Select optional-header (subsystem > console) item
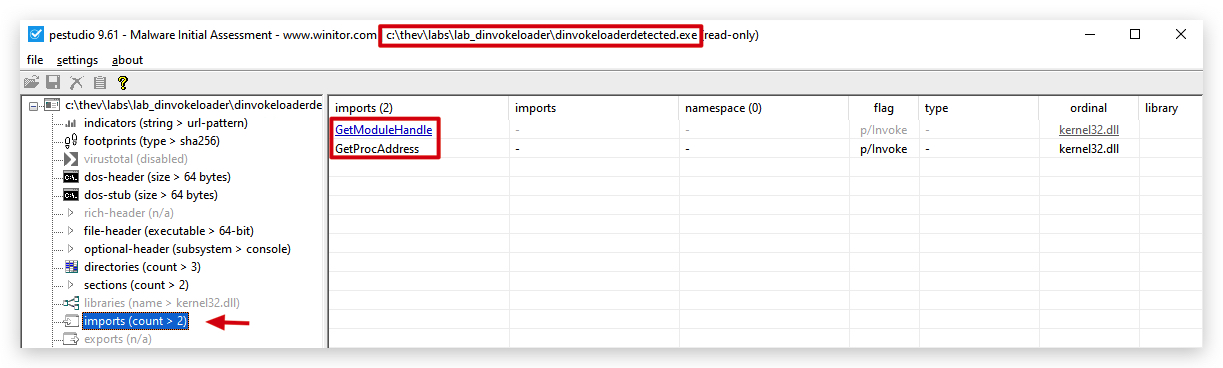The image size is (1223, 368). pos(187,249)
